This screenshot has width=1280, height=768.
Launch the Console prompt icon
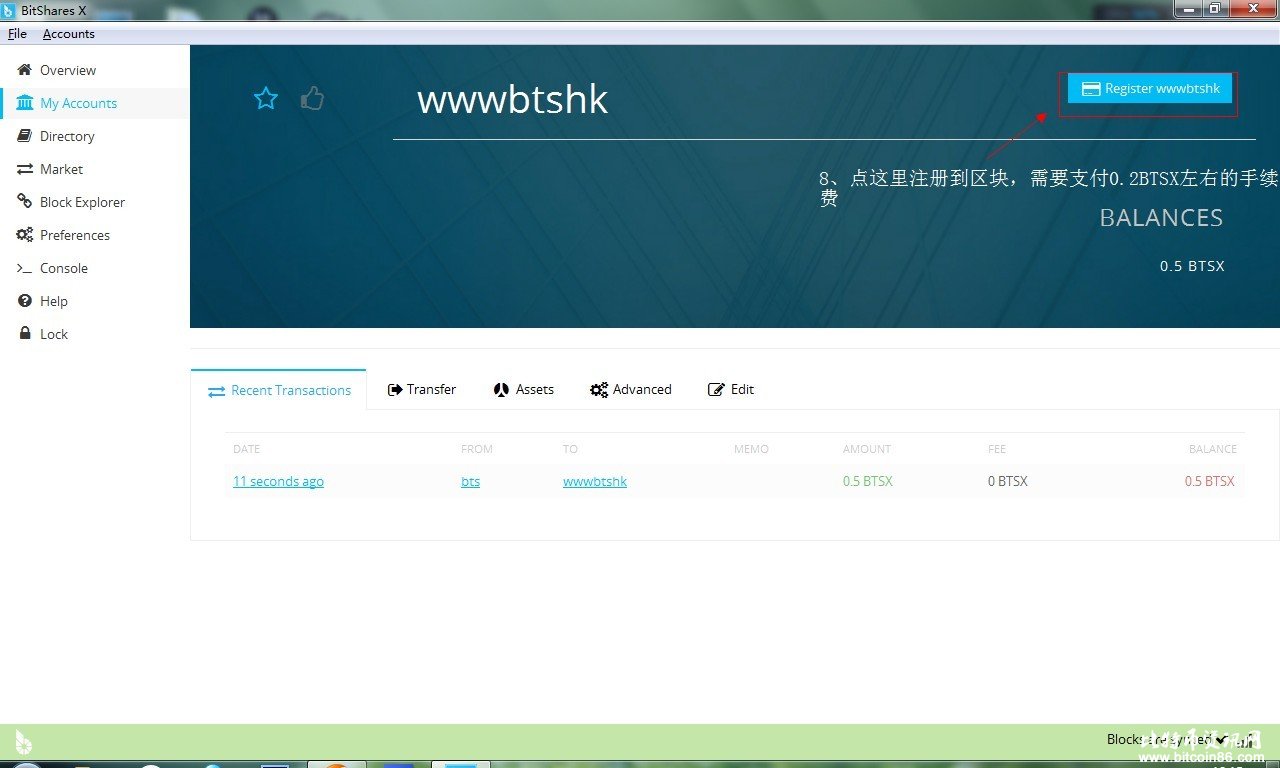pos(25,268)
